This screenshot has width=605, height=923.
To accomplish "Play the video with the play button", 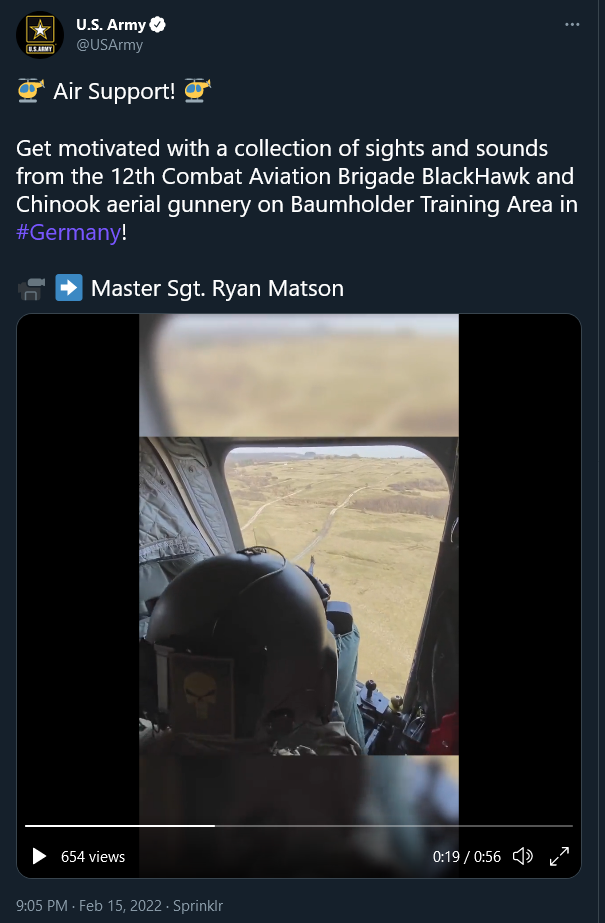I will tap(39, 856).
